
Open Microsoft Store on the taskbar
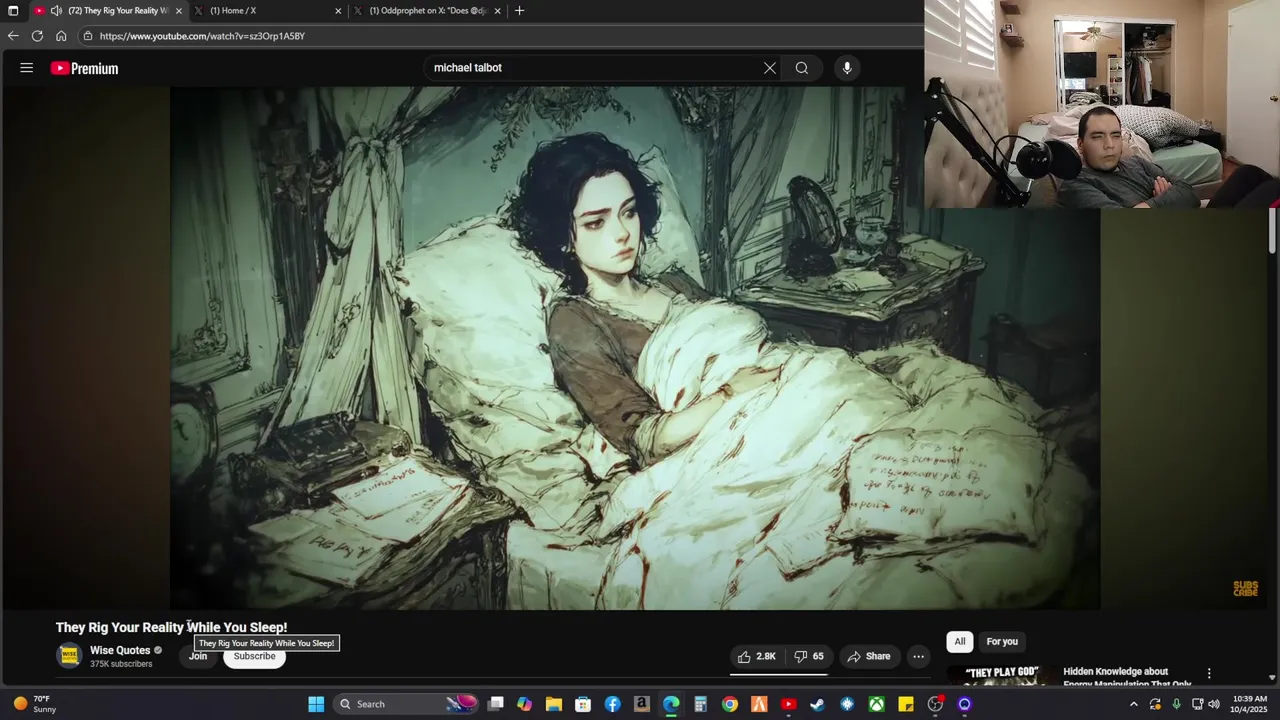pyautogui.click(x=583, y=704)
